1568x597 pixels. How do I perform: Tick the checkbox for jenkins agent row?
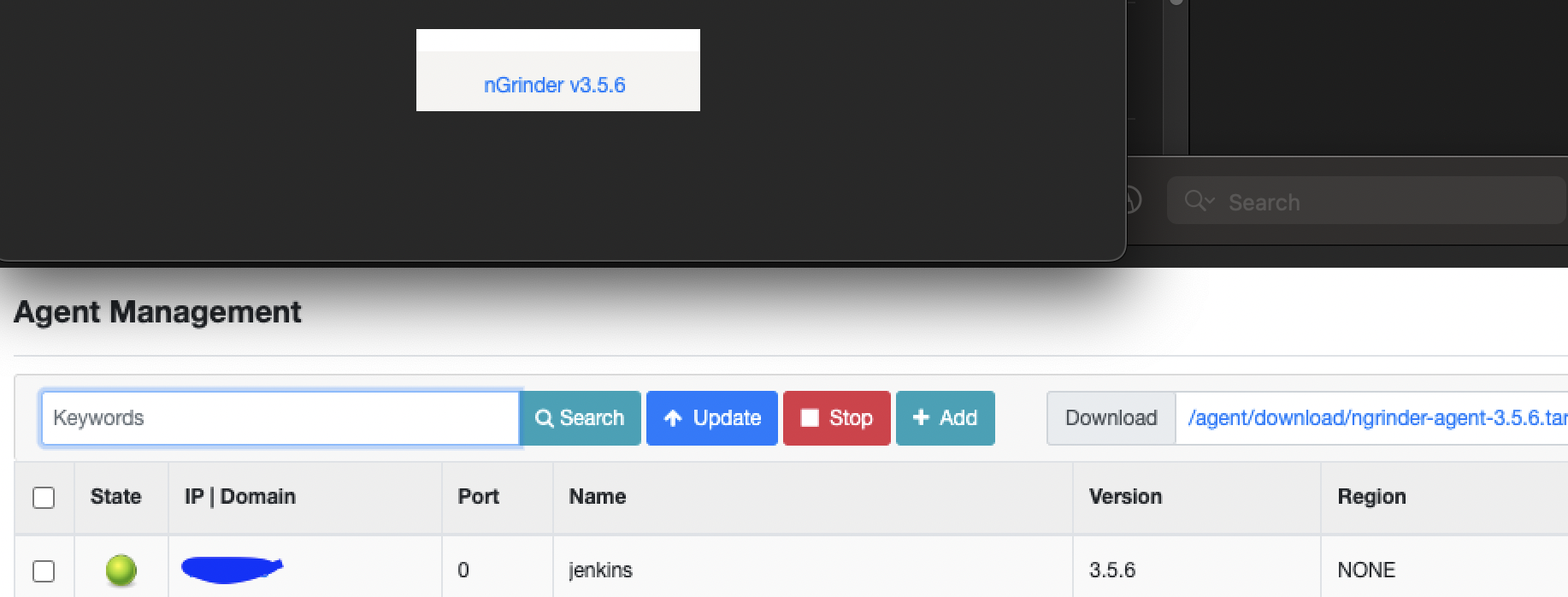point(44,570)
